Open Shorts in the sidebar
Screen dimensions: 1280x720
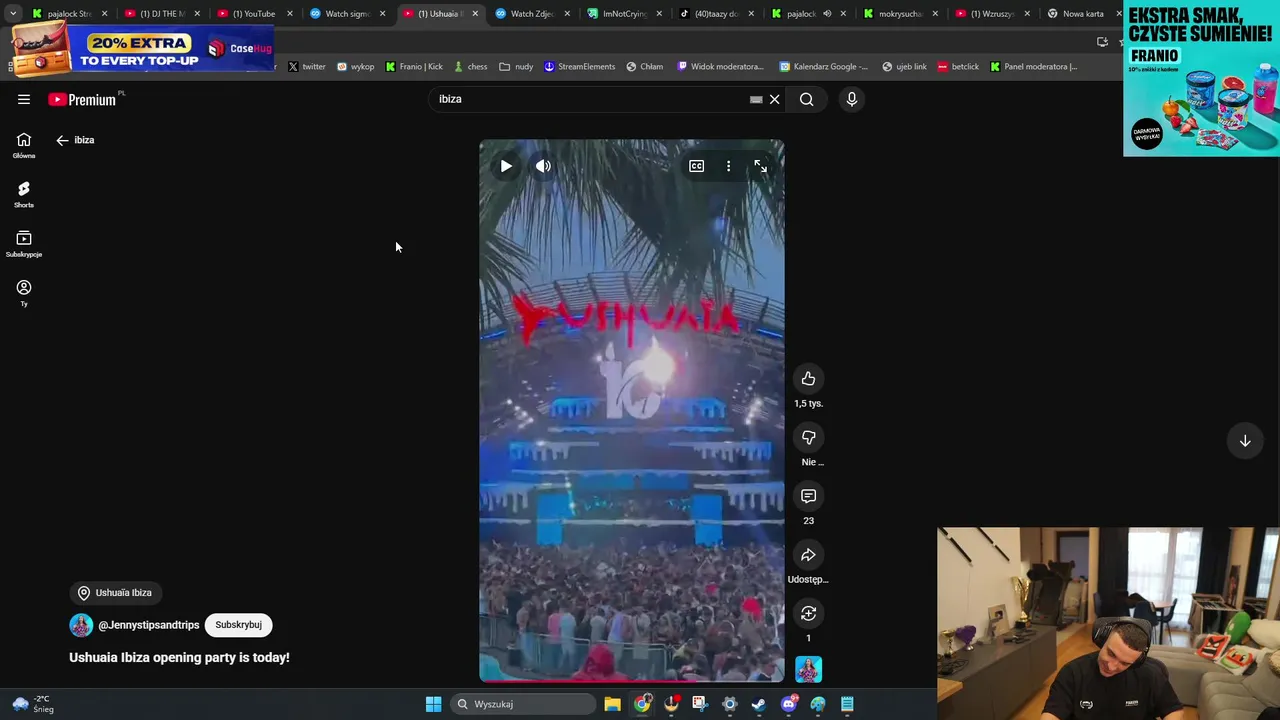pos(24,195)
